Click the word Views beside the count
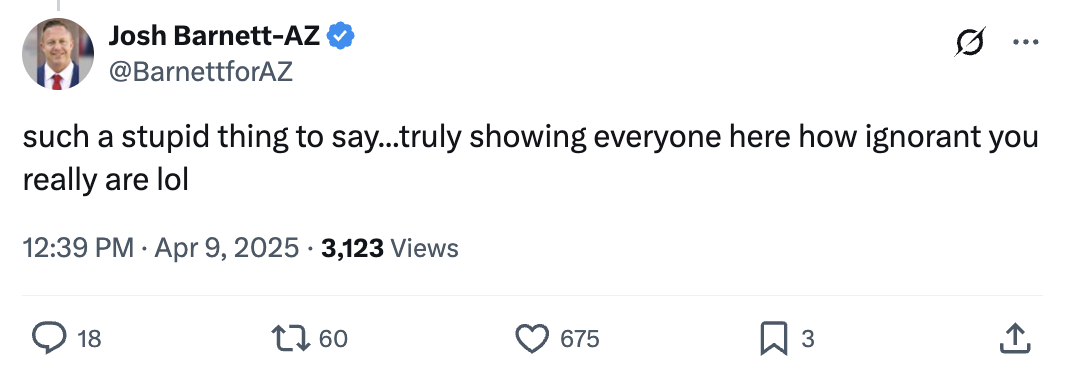The image size is (1066, 380). coord(425,248)
